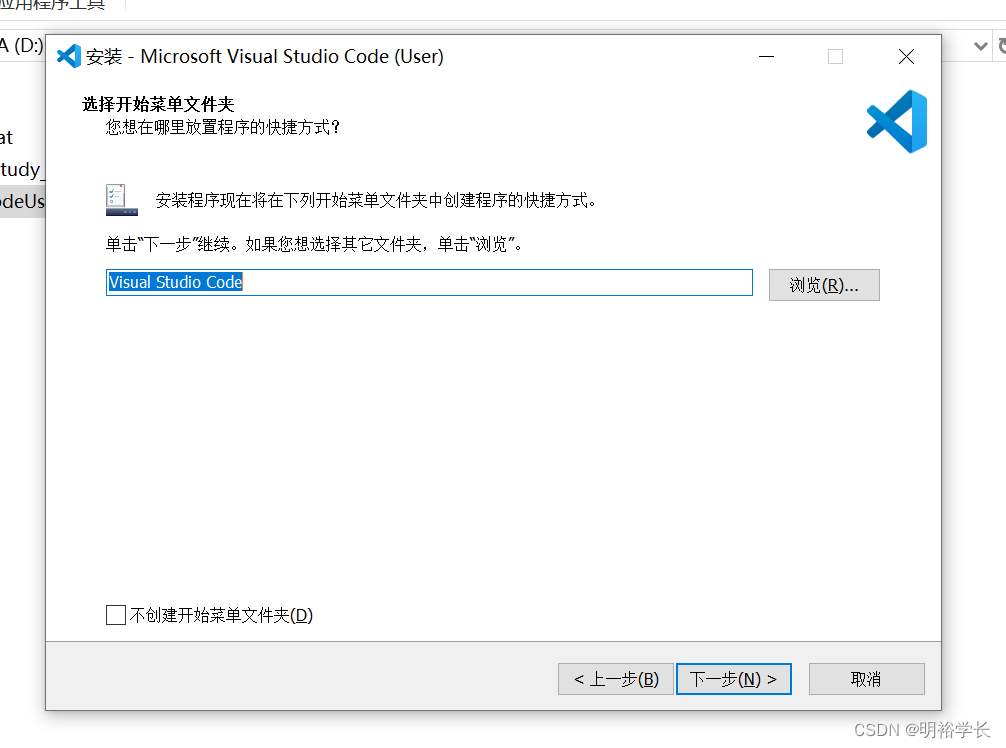This screenshot has height=748, width=1006.
Task: Click the 浏览(R)... browse button
Action: 824,285
